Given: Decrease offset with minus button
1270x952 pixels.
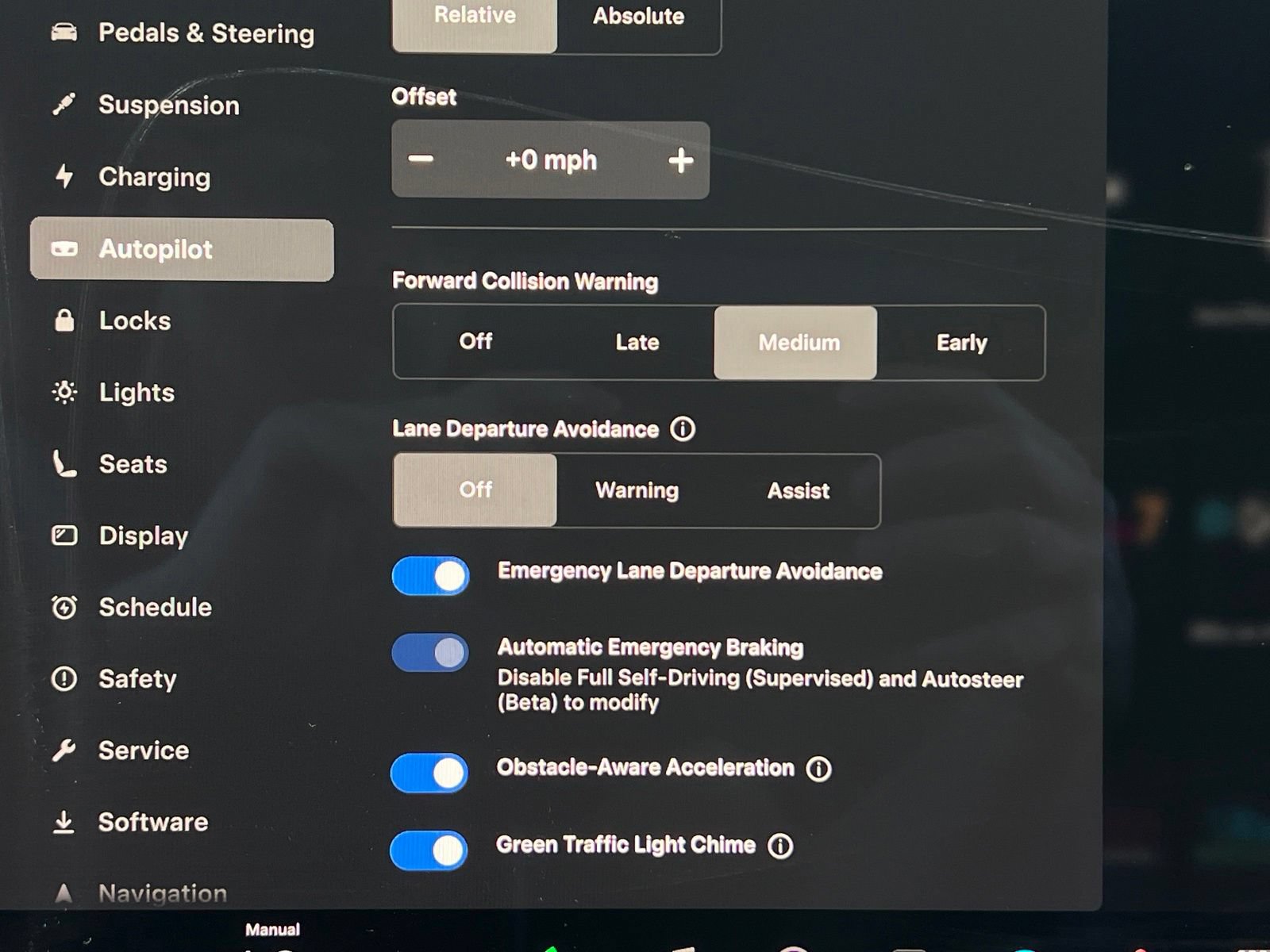Looking at the screenshot, I should tap(421, 159).
